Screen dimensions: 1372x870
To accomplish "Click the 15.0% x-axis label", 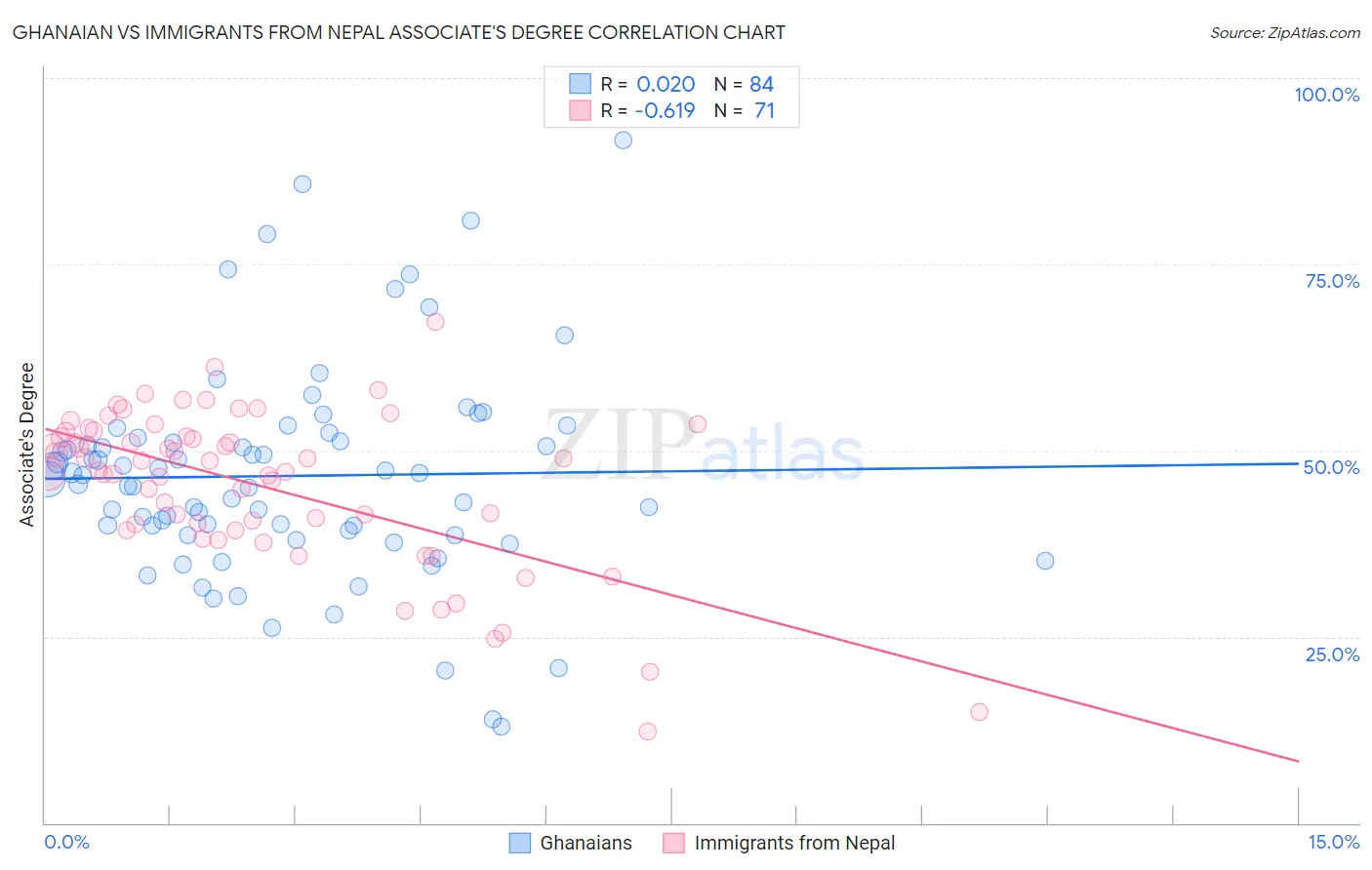I will (x=1333, y=842).
